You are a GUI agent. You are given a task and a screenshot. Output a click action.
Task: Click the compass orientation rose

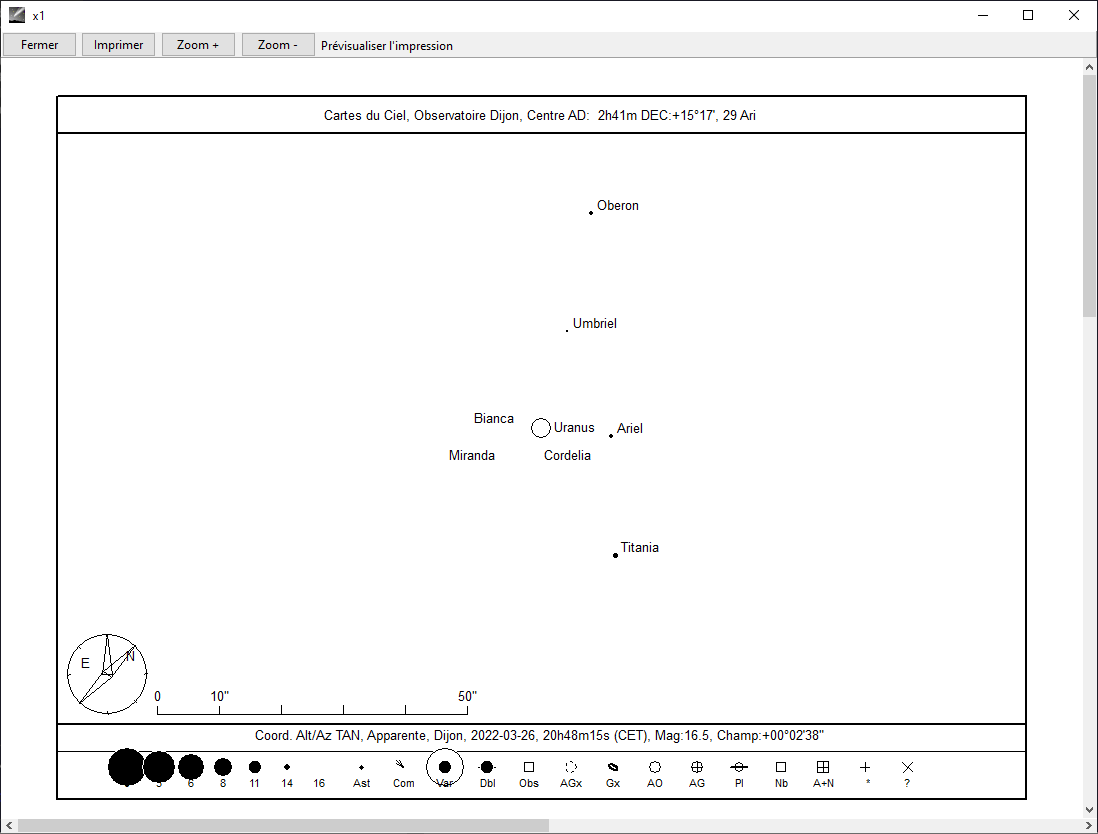coord(107,673)
